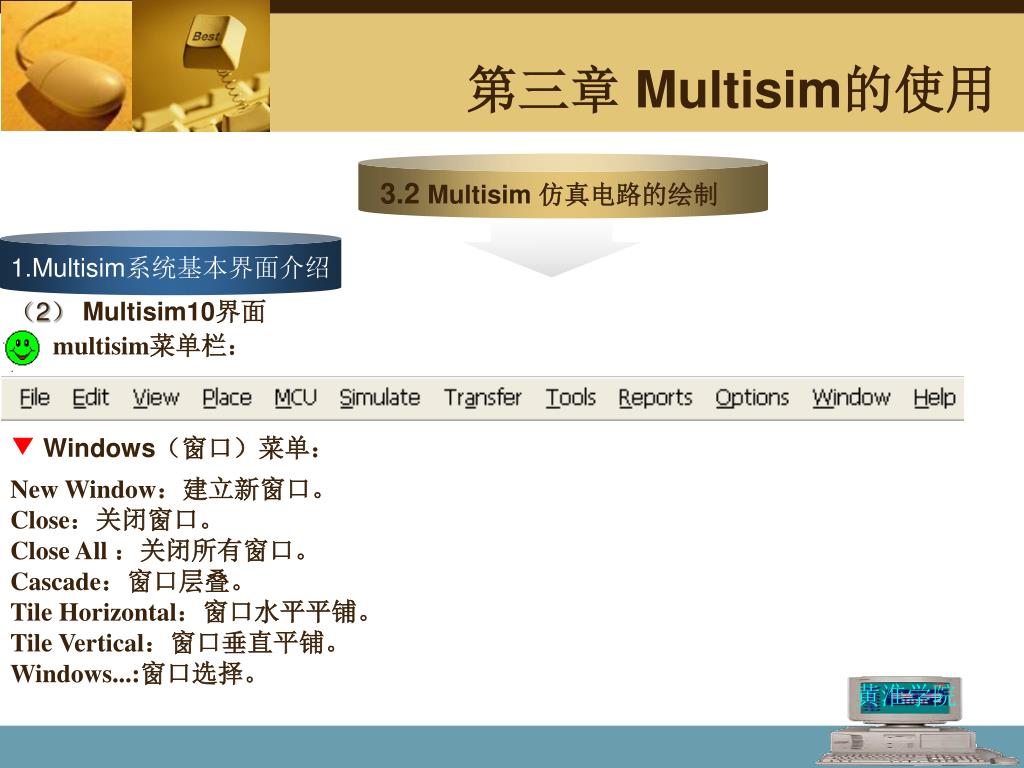This screenshot has height=768, width=1024.
Task: Open the Window menu
Action: pyautogui.click(x=851, y=397)
